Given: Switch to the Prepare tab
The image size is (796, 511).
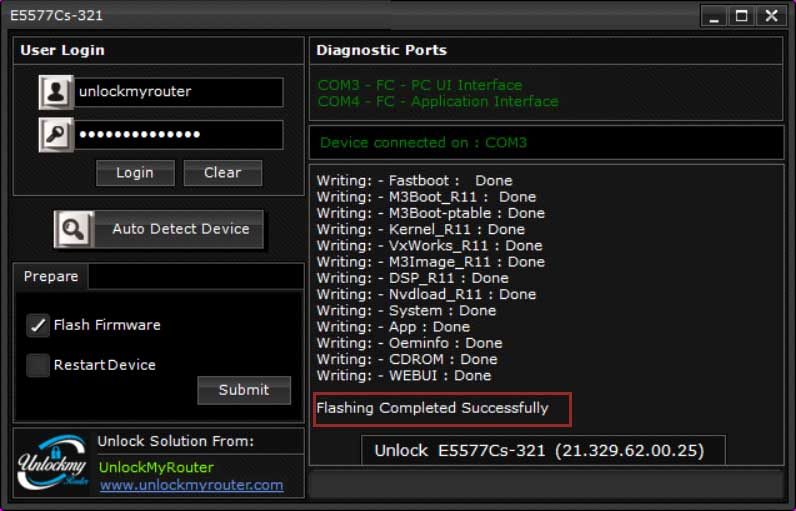Looking at the screenshot, I should coord(51,277).
